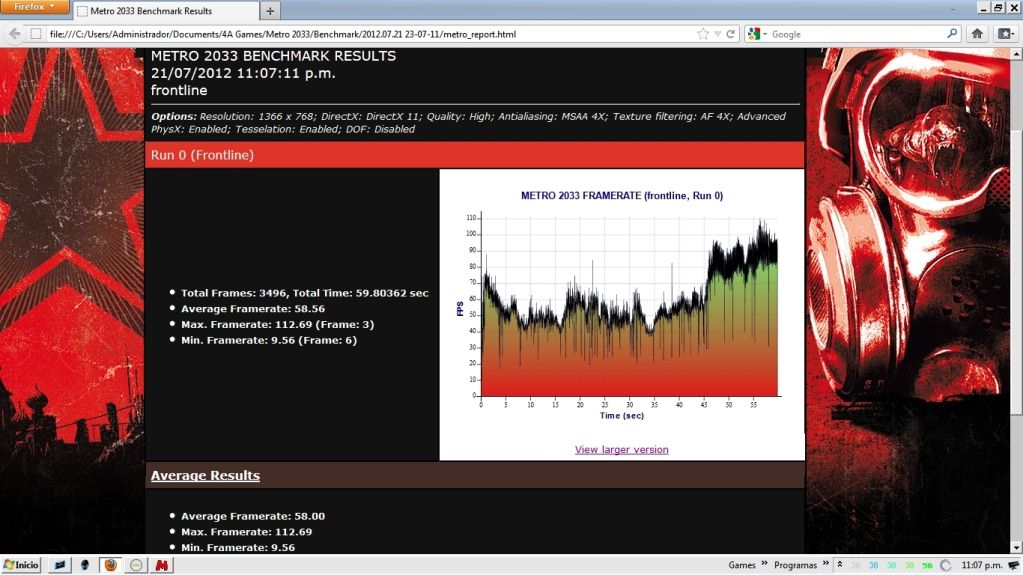Open the Games taskbar toolbar
Image resolution: width=1023 pixels, height=575 pixels.
pyautogui.click(x=742, y=565)
